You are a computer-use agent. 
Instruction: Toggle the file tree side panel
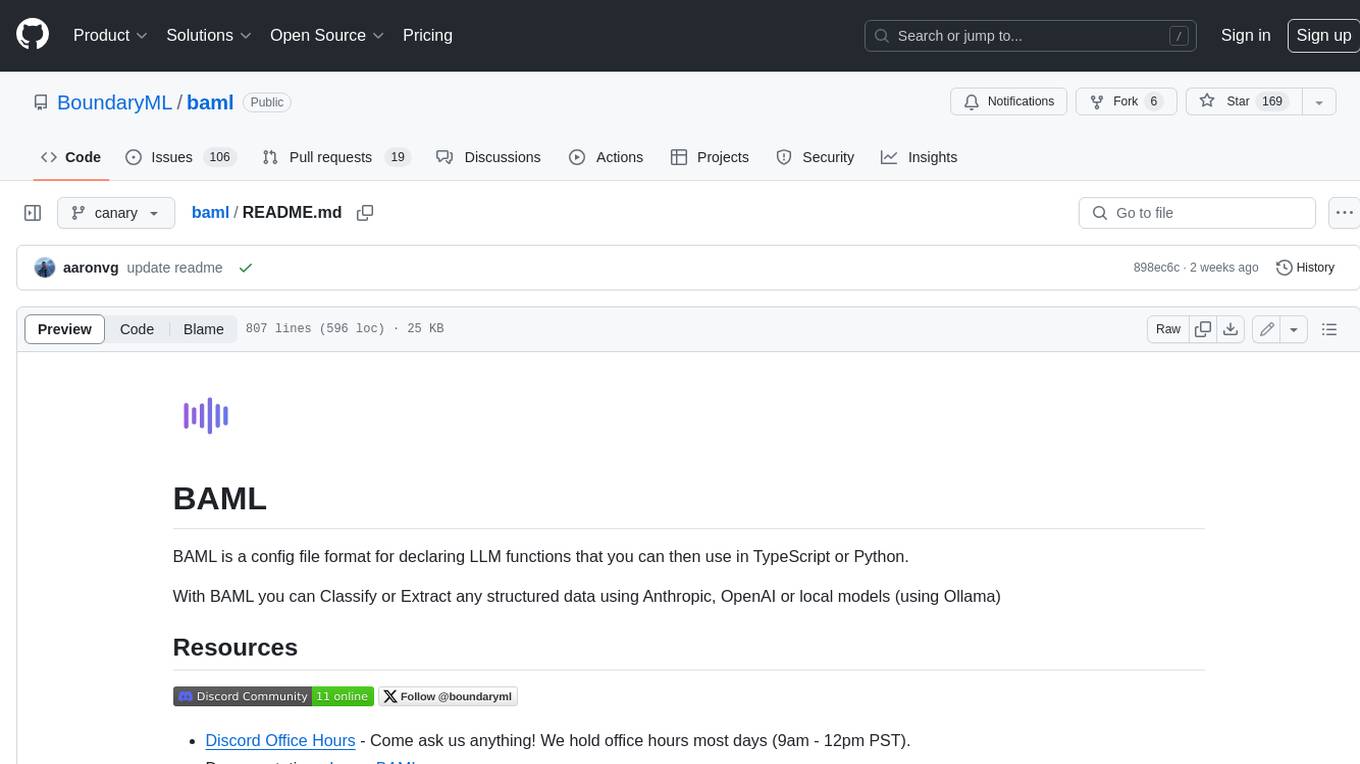[33, 213]
